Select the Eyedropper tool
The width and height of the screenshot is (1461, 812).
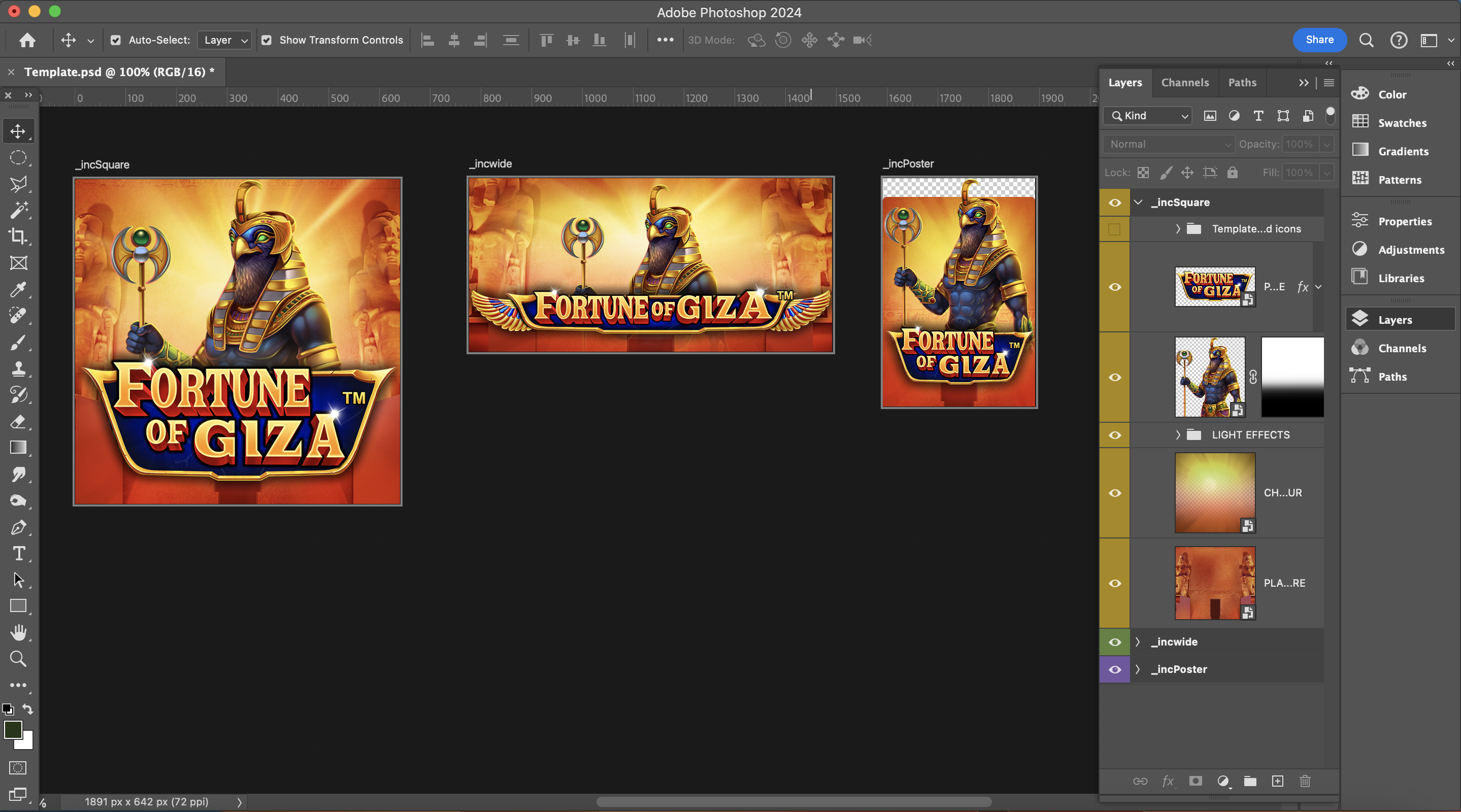[x=18, y=289]
